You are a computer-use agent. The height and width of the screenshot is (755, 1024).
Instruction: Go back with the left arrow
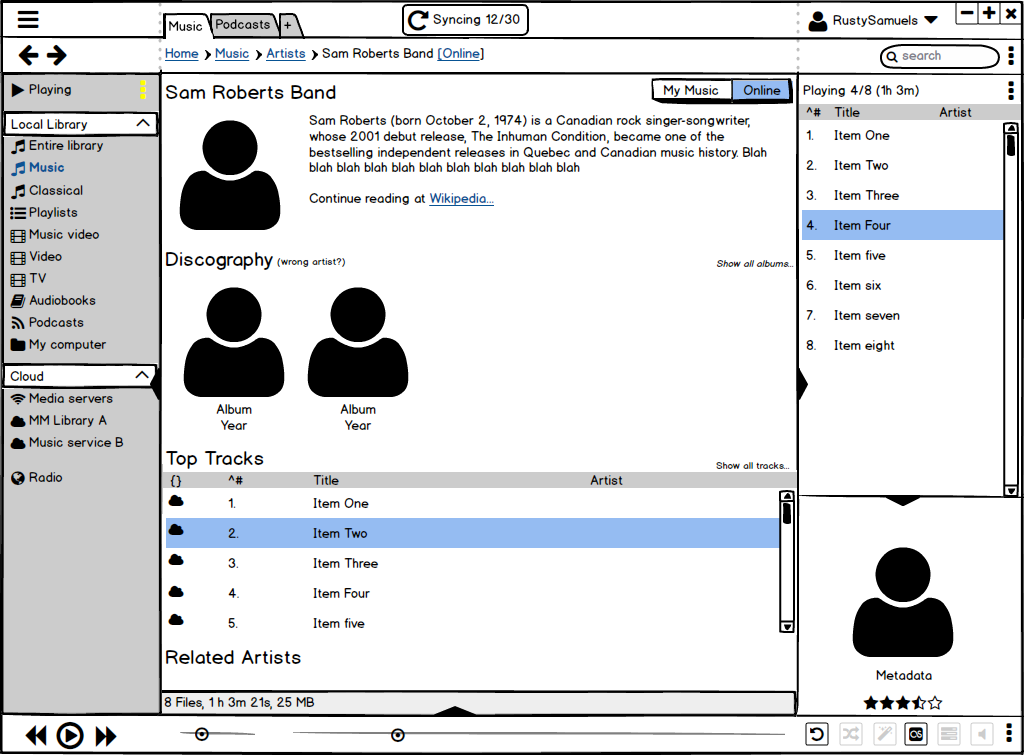click(29, 56)
